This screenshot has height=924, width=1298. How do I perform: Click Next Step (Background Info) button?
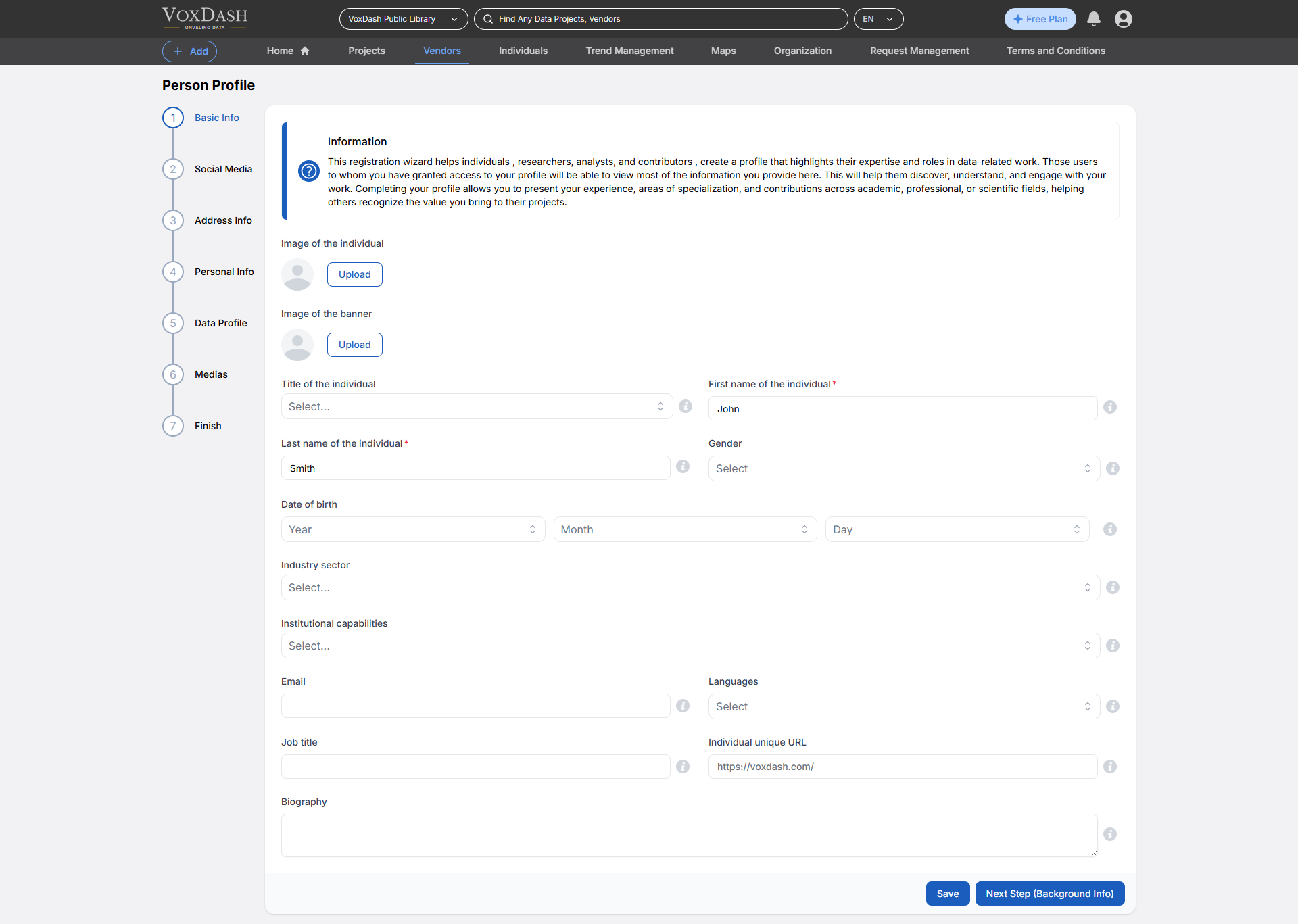(1049, 894)
